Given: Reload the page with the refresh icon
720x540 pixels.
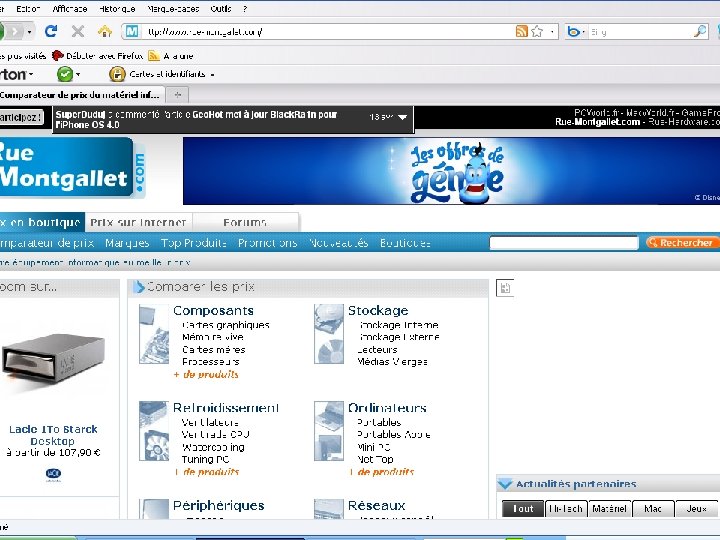Looking at the screenshot, I should pos(51,31).
